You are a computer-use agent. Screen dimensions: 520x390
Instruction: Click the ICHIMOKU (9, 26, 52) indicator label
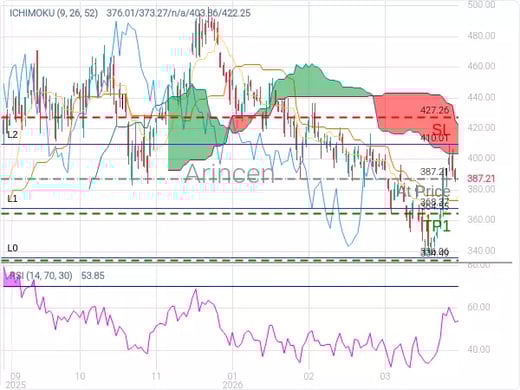click(53, 13)
